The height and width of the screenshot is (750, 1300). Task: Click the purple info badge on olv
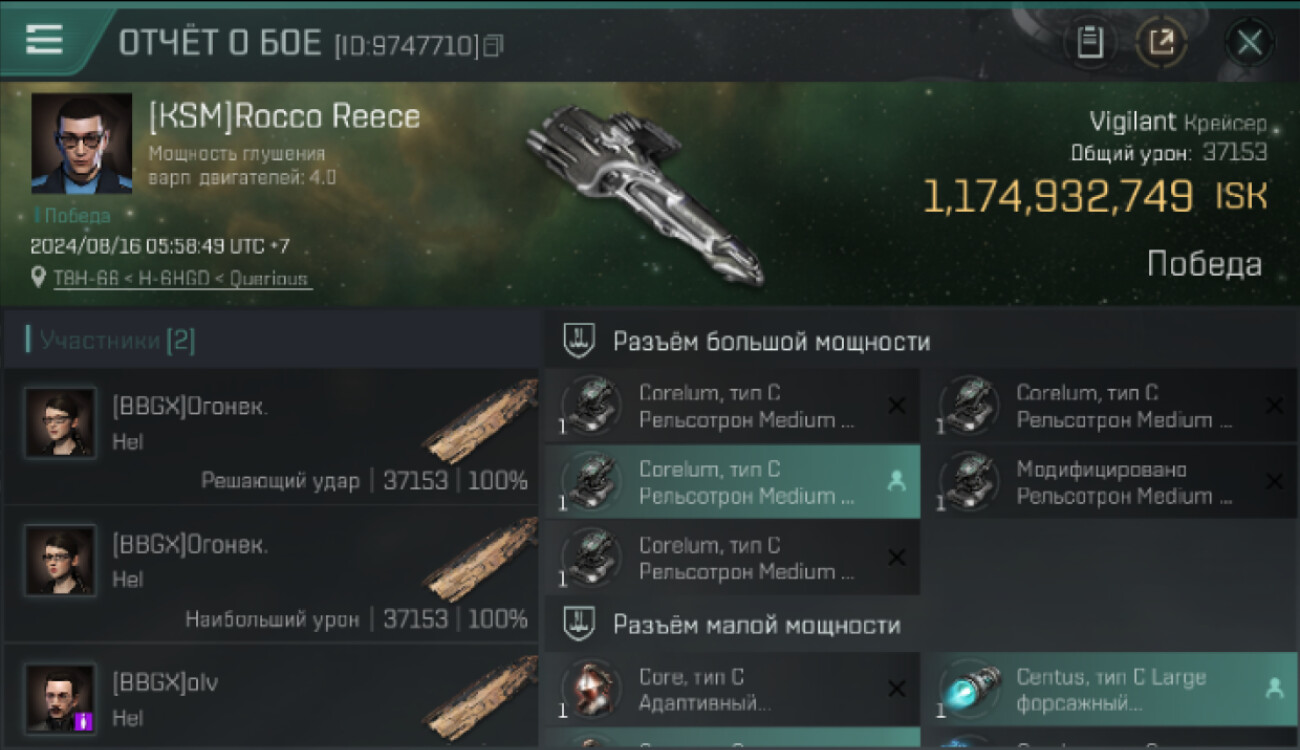85,719
